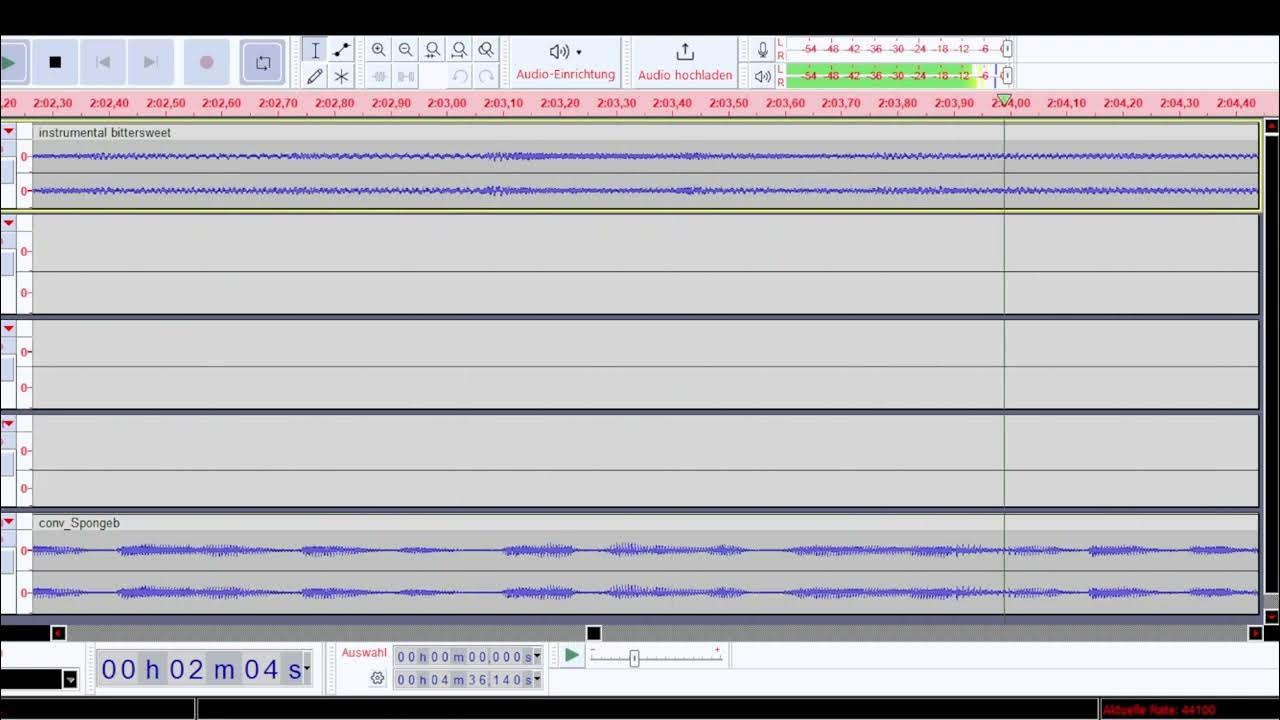Open the time display format dropdown
This screenshot has height=720, width=1280.
point(306,669)
